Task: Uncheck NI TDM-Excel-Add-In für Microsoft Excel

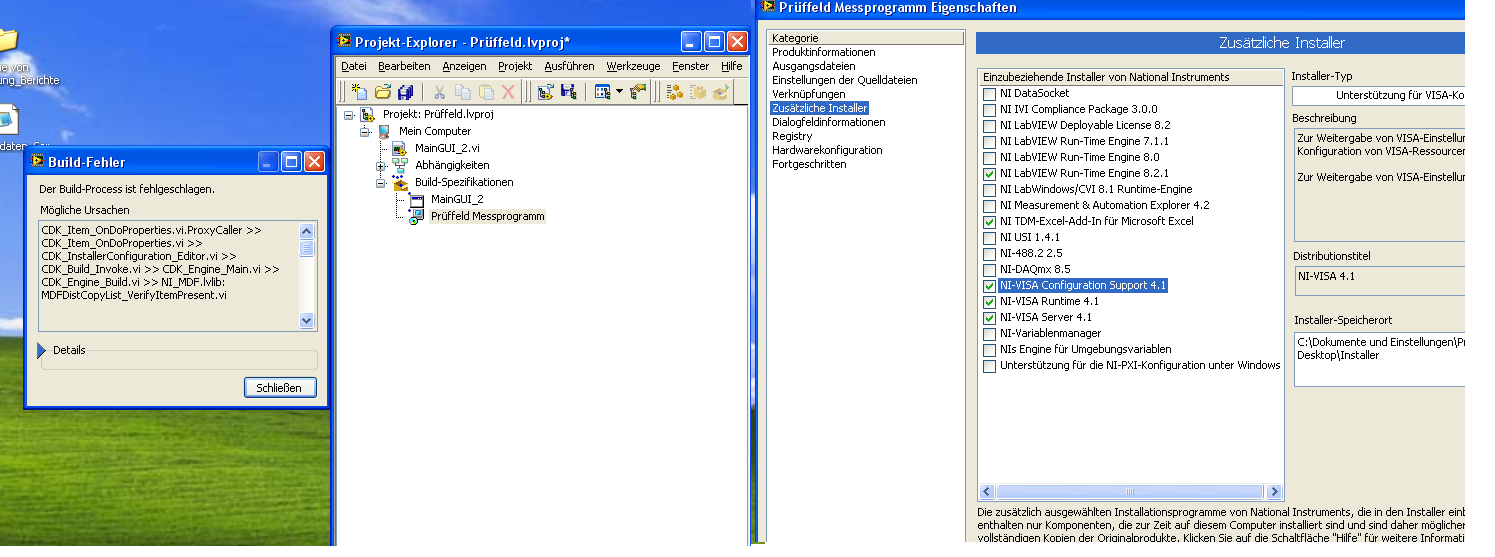Action: click(990, 222)
